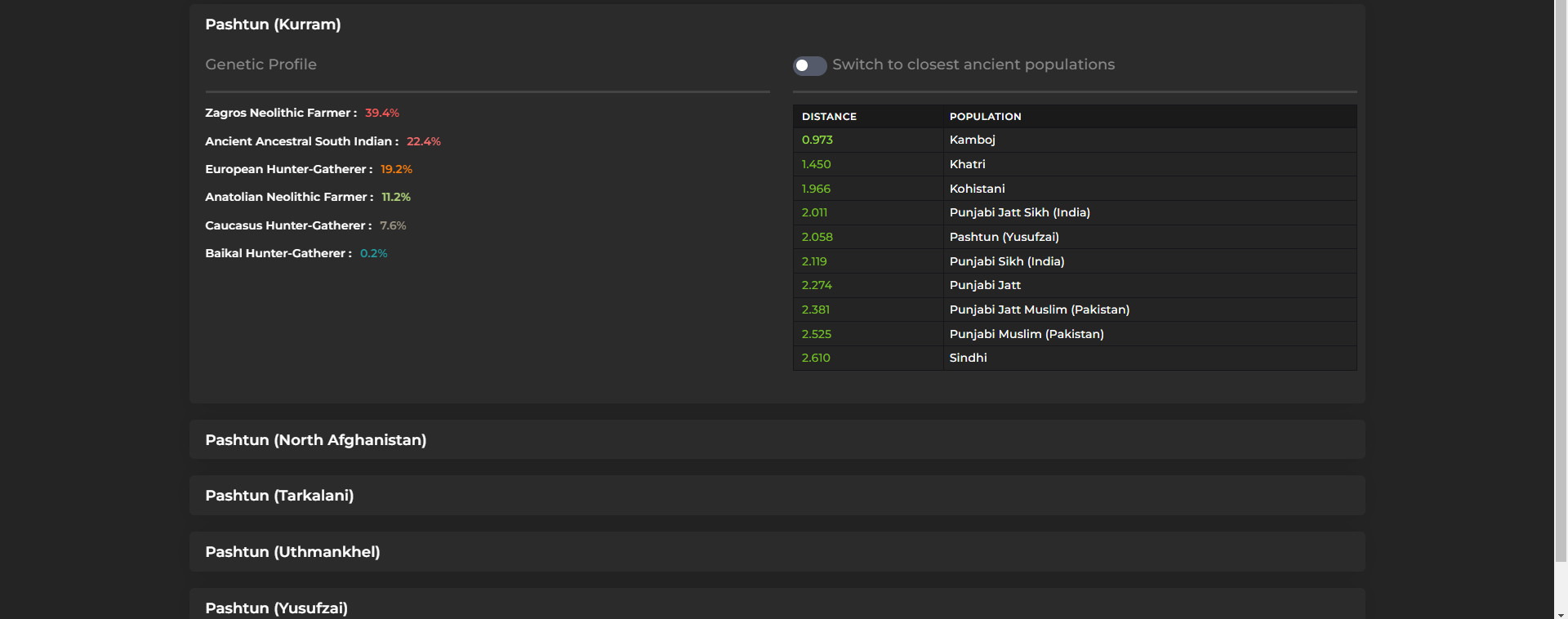Viewport: 1568px width, 619px height.
Task: Click distance value 0.973
Action: coord(817,140)
